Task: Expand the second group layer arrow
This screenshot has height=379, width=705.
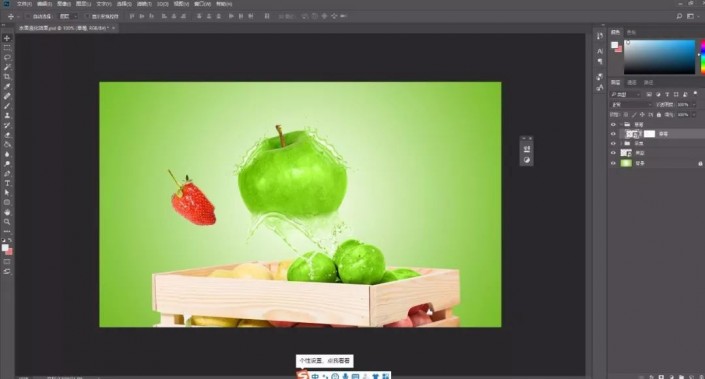Action: pyautogui.click(x=621, y=143)
